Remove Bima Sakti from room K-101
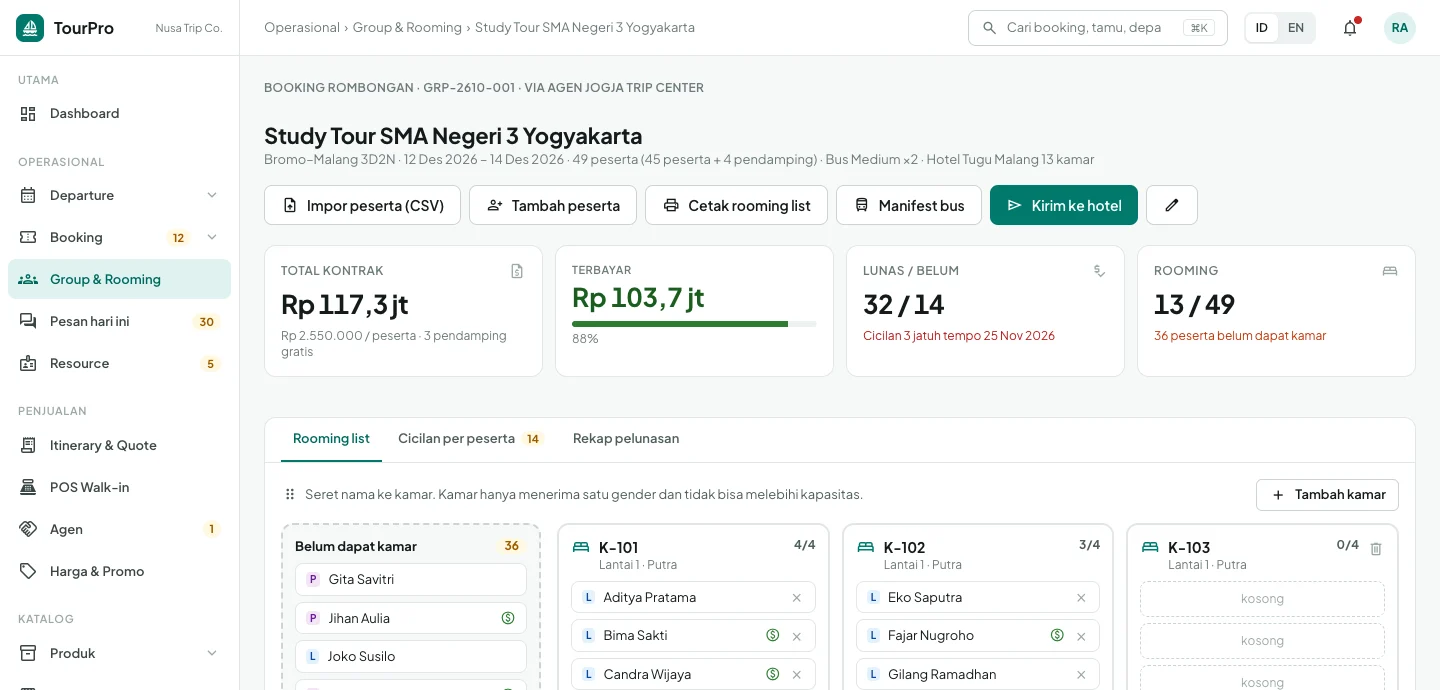The width and height of the screenshot is (1440, 690). [x=797, y=636]
